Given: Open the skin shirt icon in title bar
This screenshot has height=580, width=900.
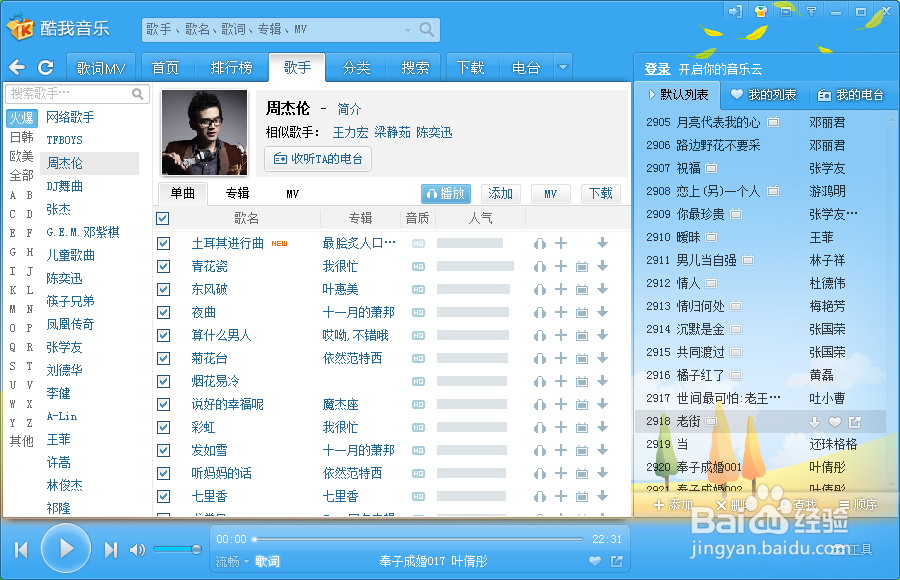Looking at the screenshot, I should tap(761, 11).
